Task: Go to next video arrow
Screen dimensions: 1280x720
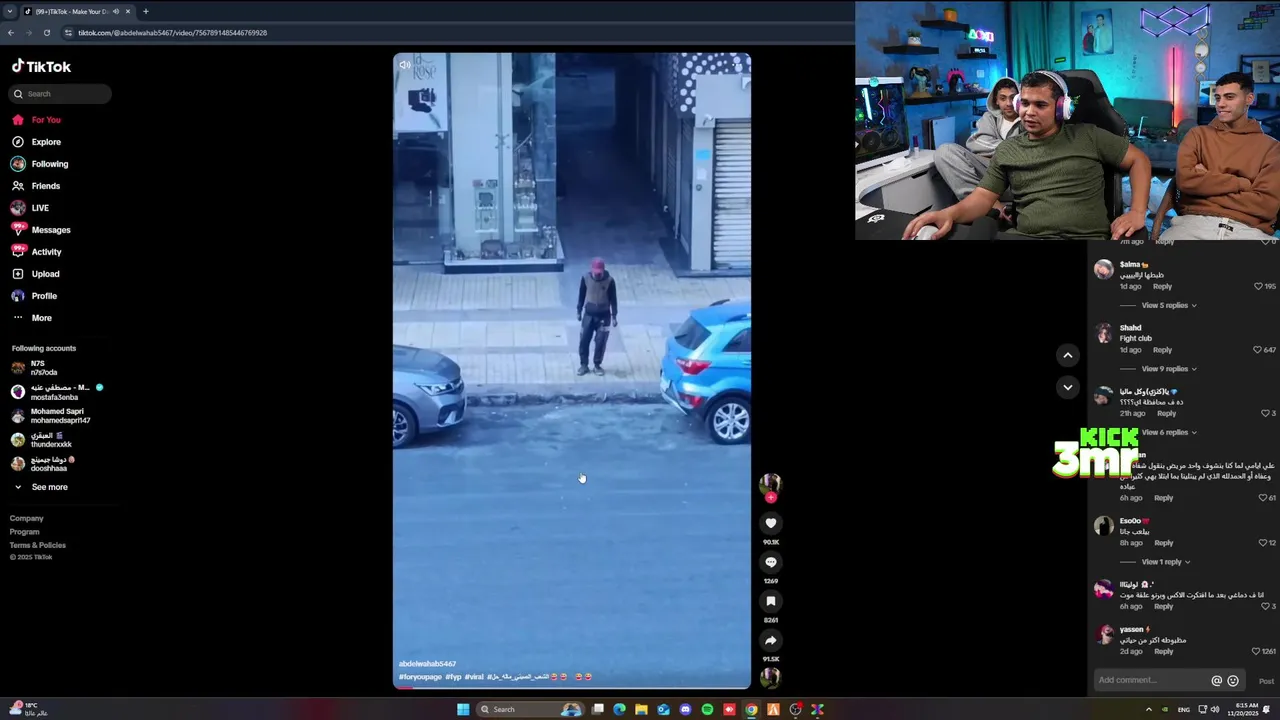Action: pos(1067,387)
